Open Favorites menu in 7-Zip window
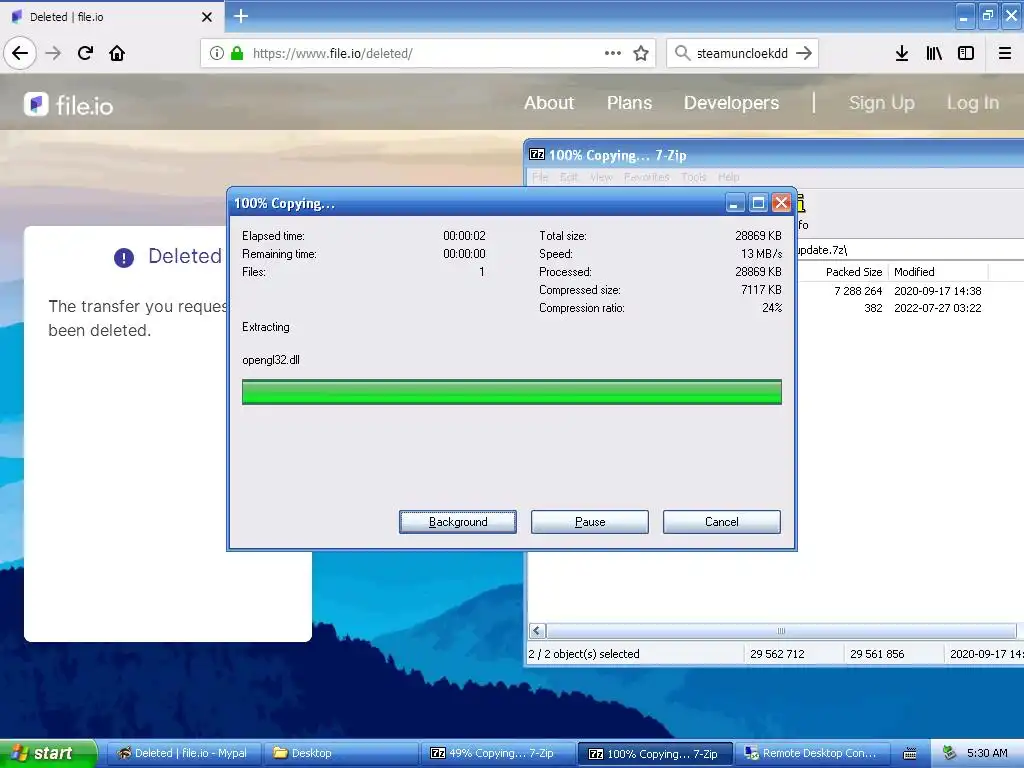The width and height of the screenshot is (1024, 768). pos(646,177)
